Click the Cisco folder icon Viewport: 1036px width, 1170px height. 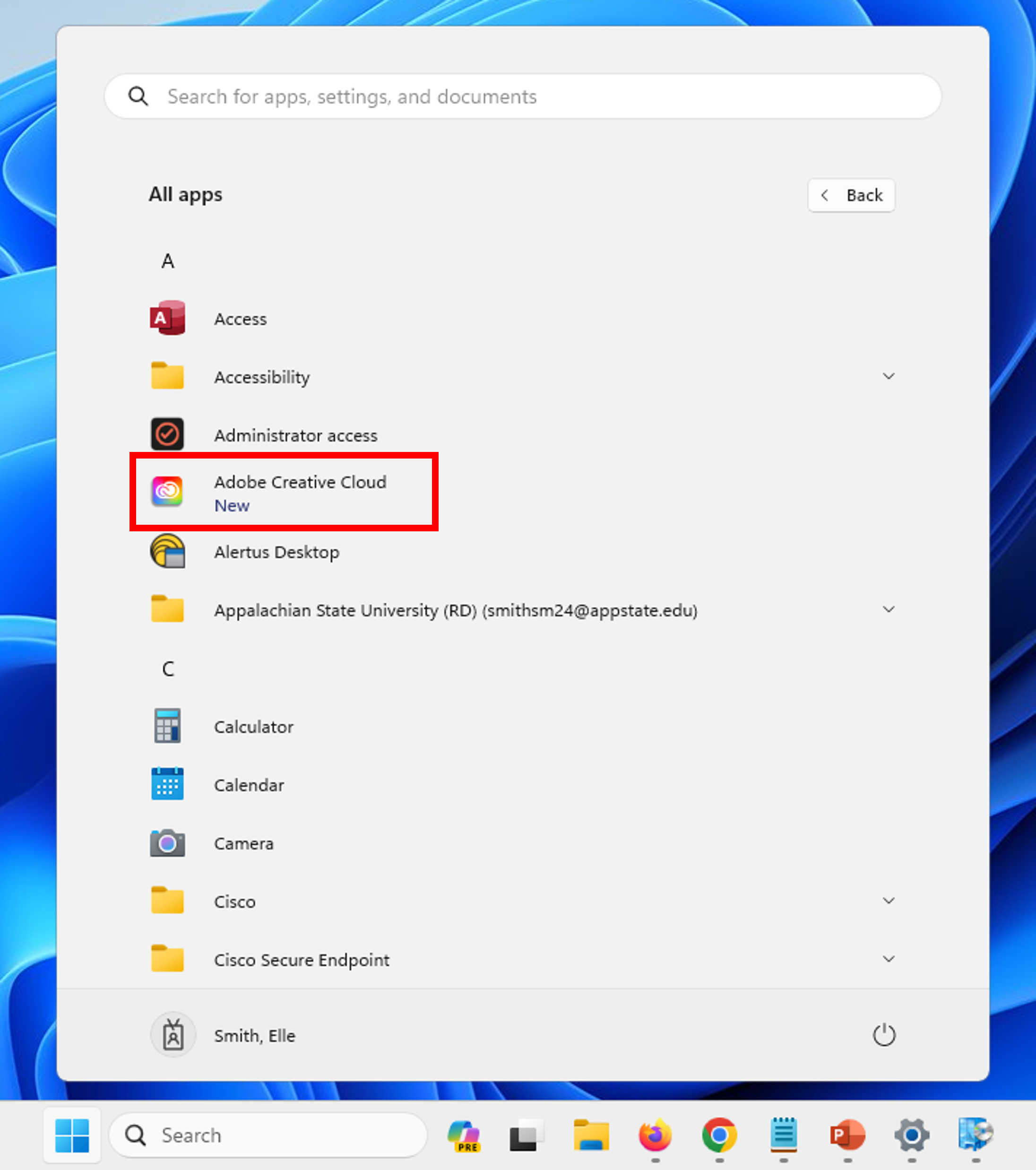point(167,901)
